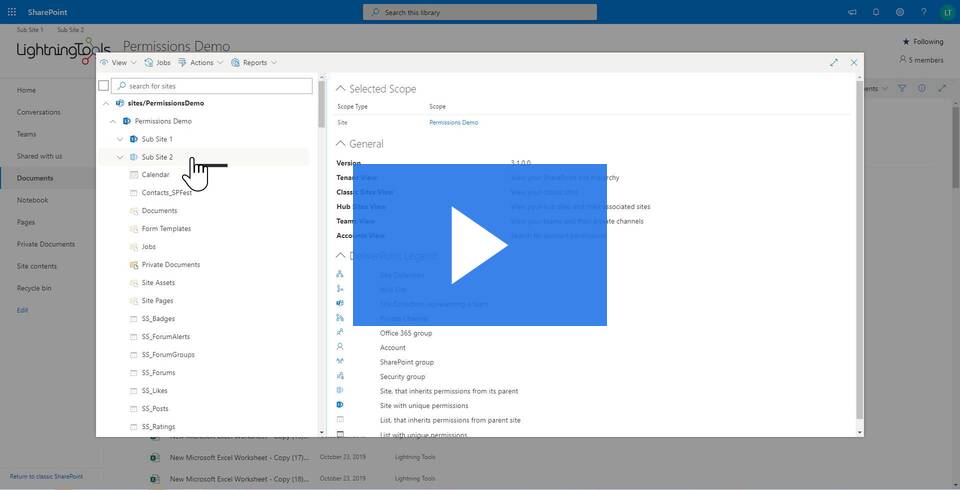Select SS_Likes in the tree
The image size is (960, 490).
[x=154, y=390]
